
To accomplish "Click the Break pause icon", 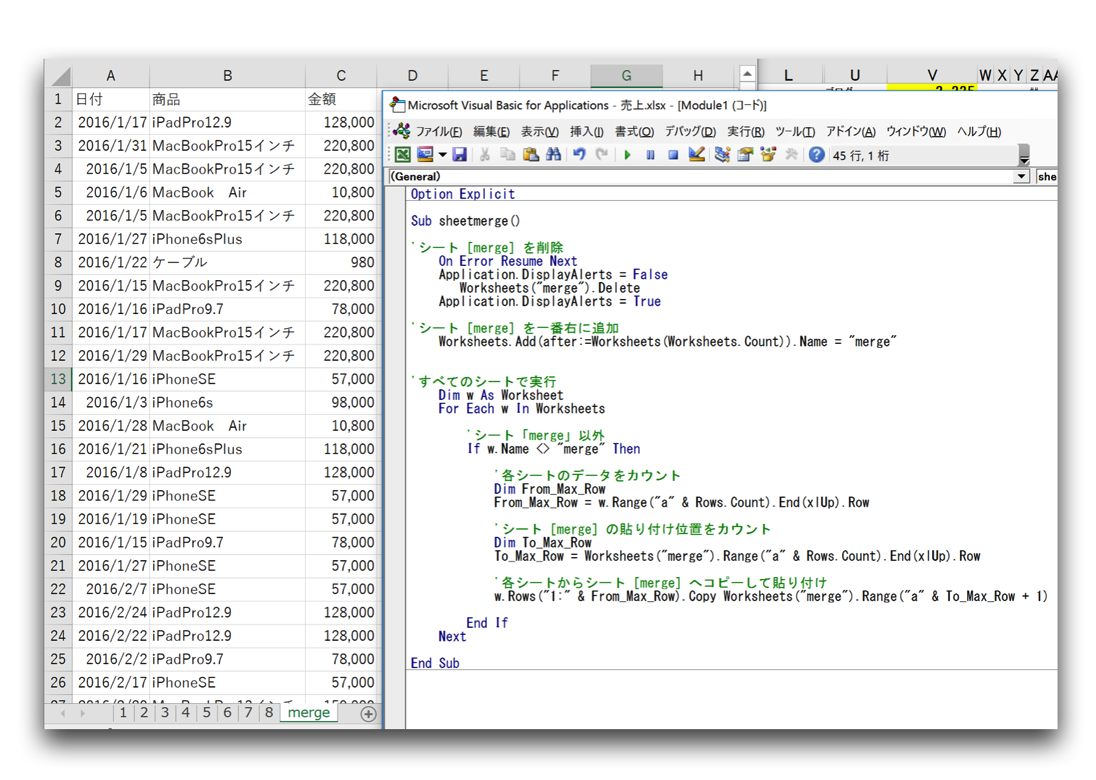I will point(650,155).
